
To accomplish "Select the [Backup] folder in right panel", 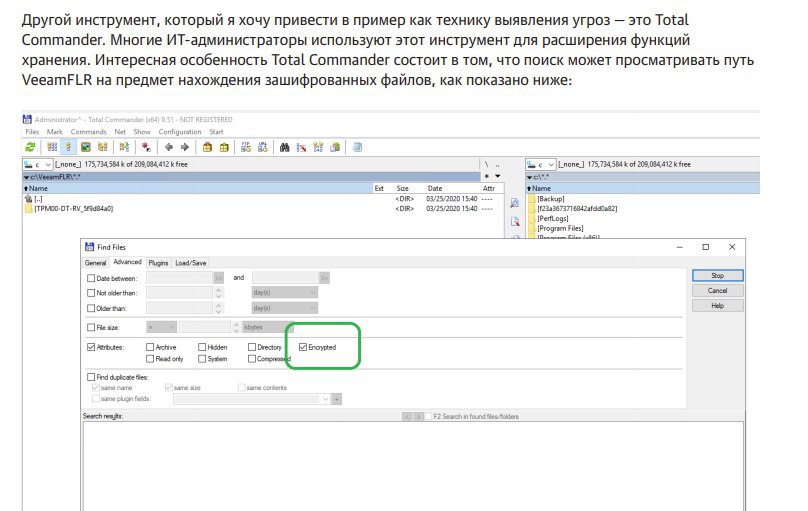I will [x=550, y=199].
